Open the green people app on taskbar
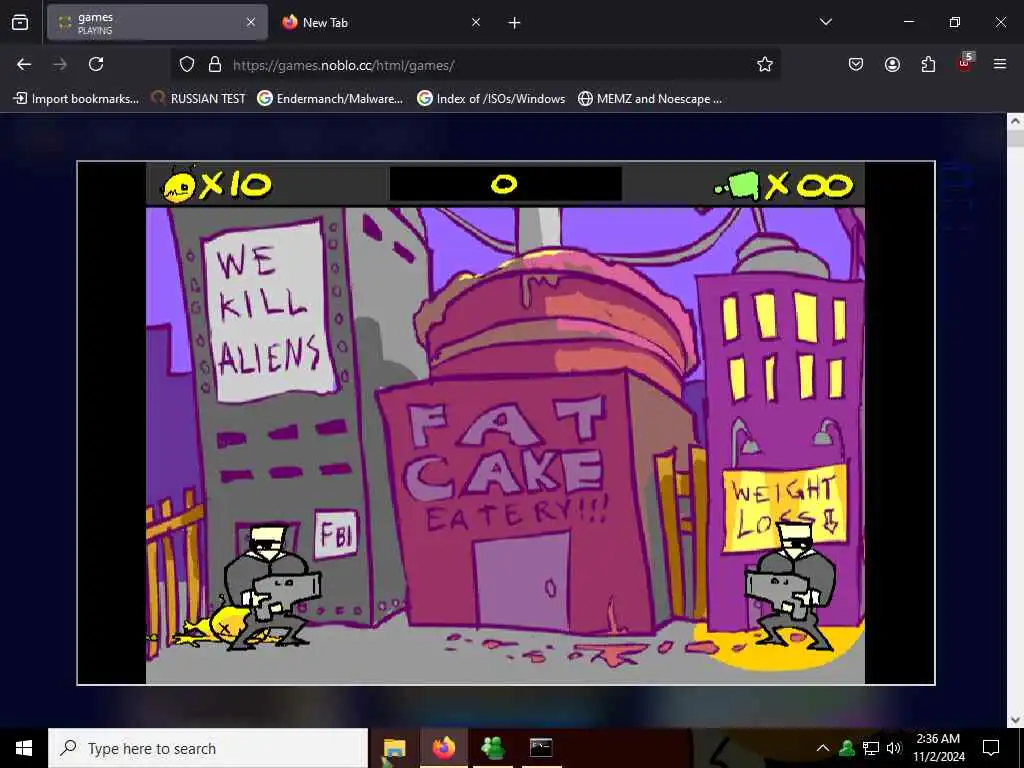The width and height of the screenshot is (1024, 768). (x=492, y=748)
